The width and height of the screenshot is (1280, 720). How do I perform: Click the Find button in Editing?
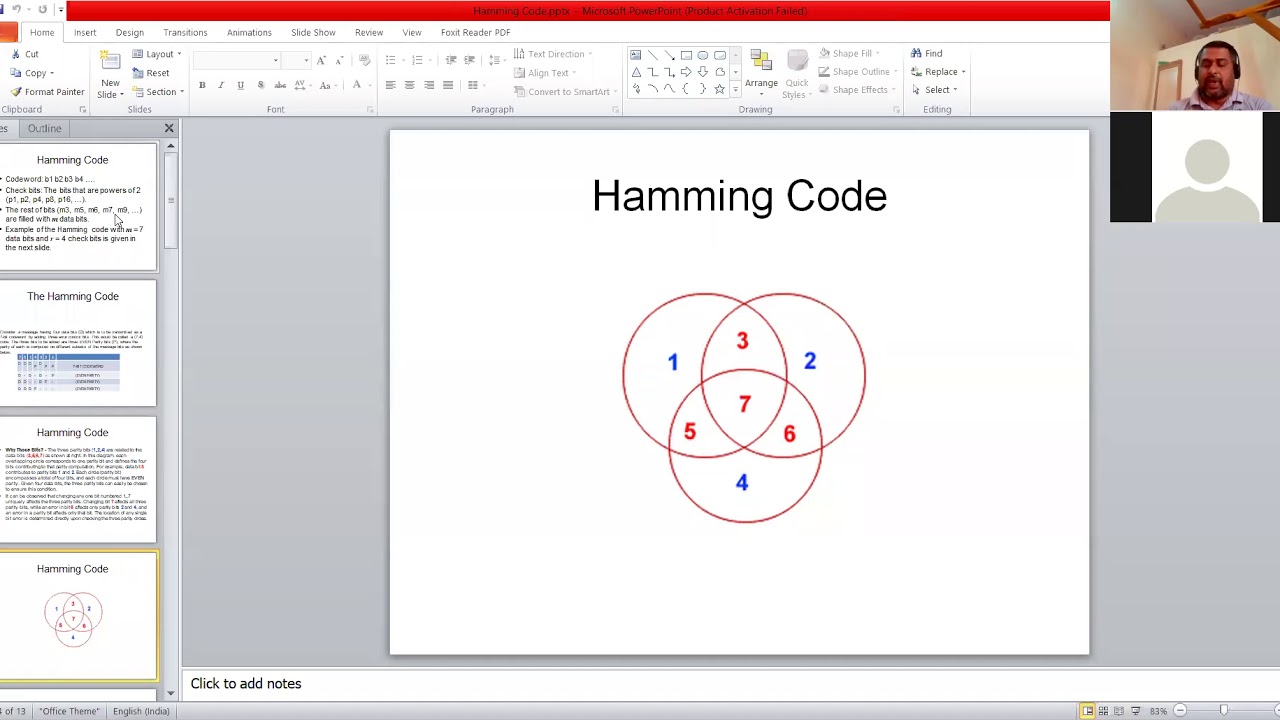tap(926, 54)
